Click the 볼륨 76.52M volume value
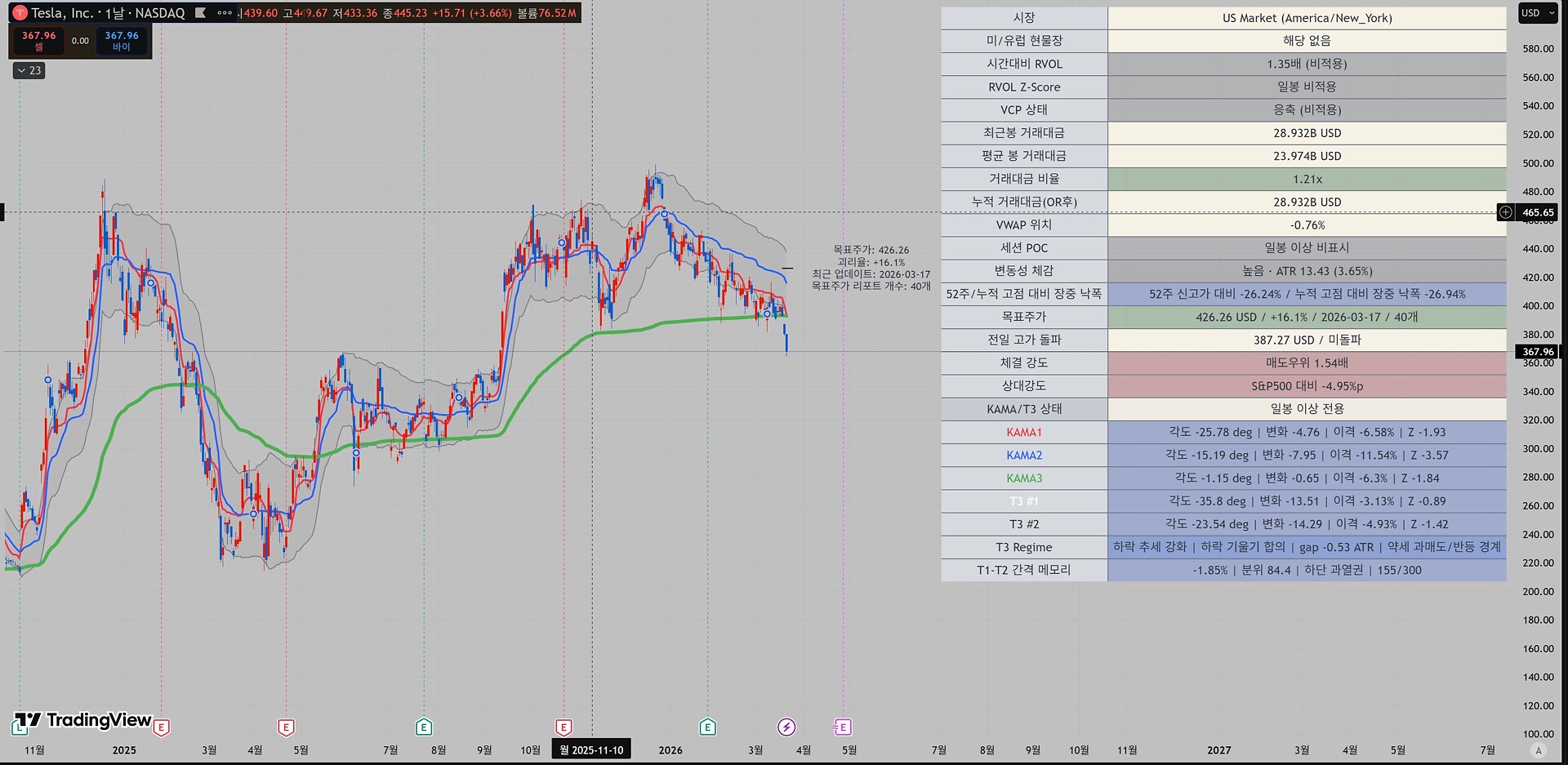The width and height of the screenshot is (1568, 765). point(546,13)
